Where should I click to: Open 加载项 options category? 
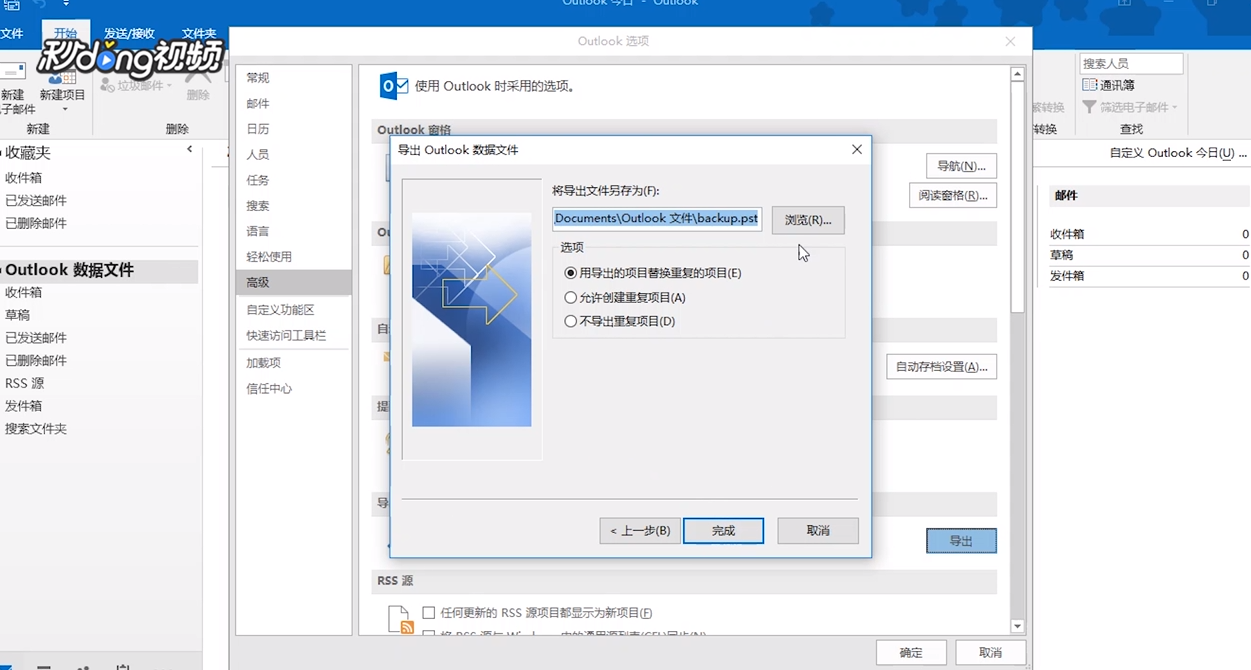click(294, 363)
